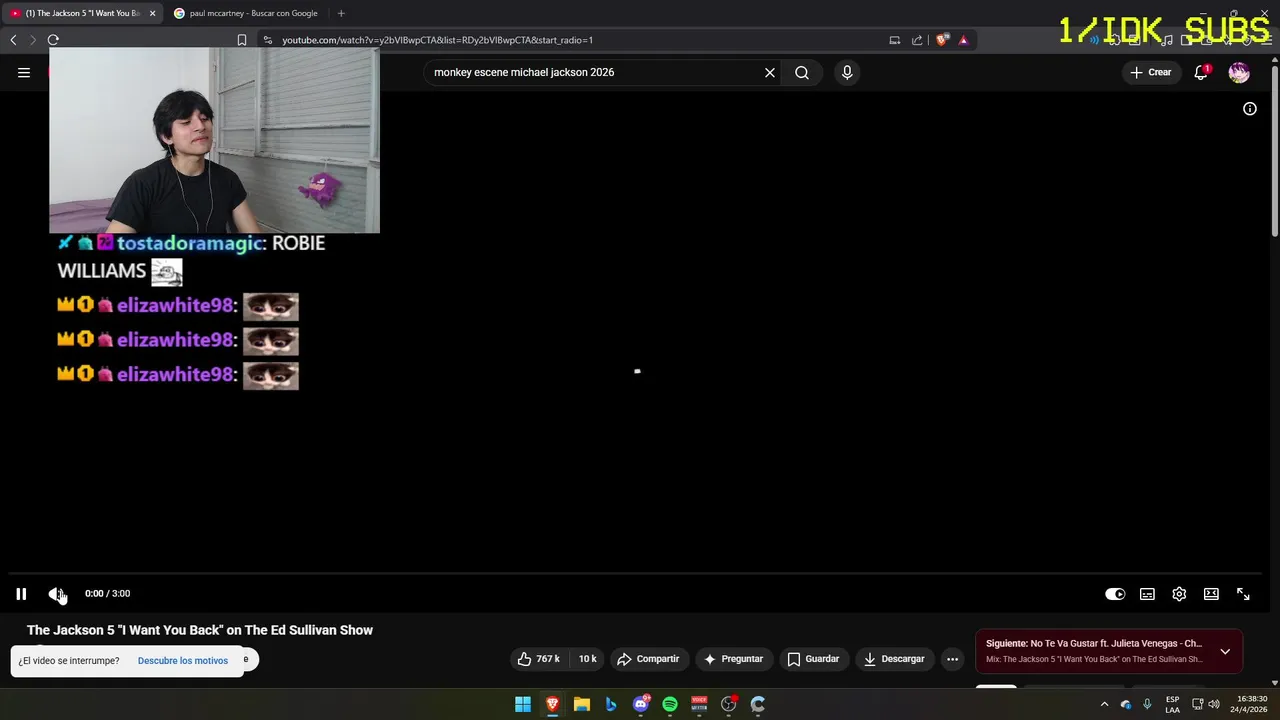
Task: Open YouTube notifications bell
Action: pyautogui.click(x=1201, y=72)
